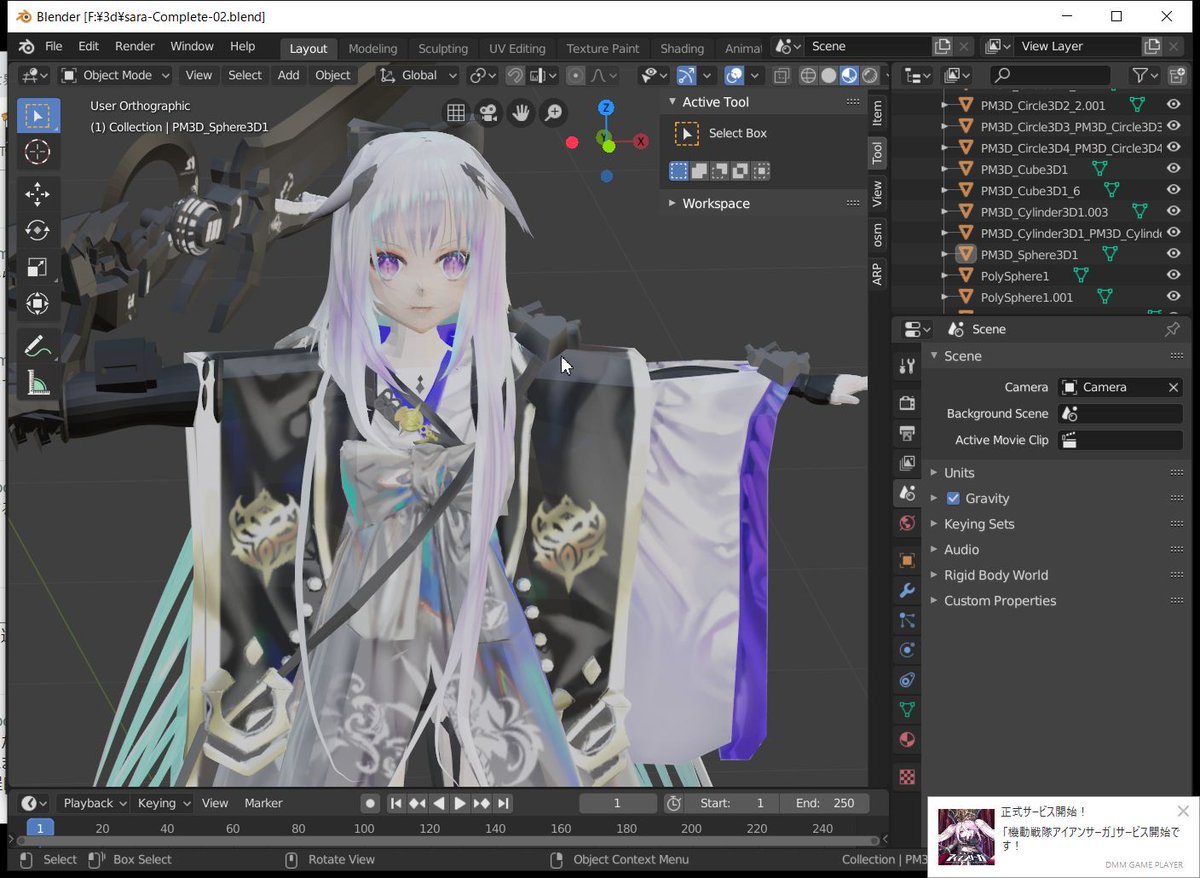Expand the Units panel
Image resolution: width=1200 pixels, height=878 pixels.
(959, 472)
